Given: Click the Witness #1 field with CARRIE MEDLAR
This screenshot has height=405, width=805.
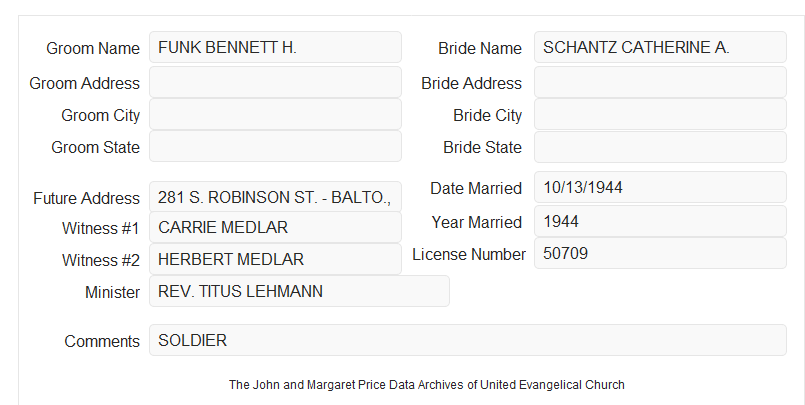Looking at the screenshot, I should [275, 227].
